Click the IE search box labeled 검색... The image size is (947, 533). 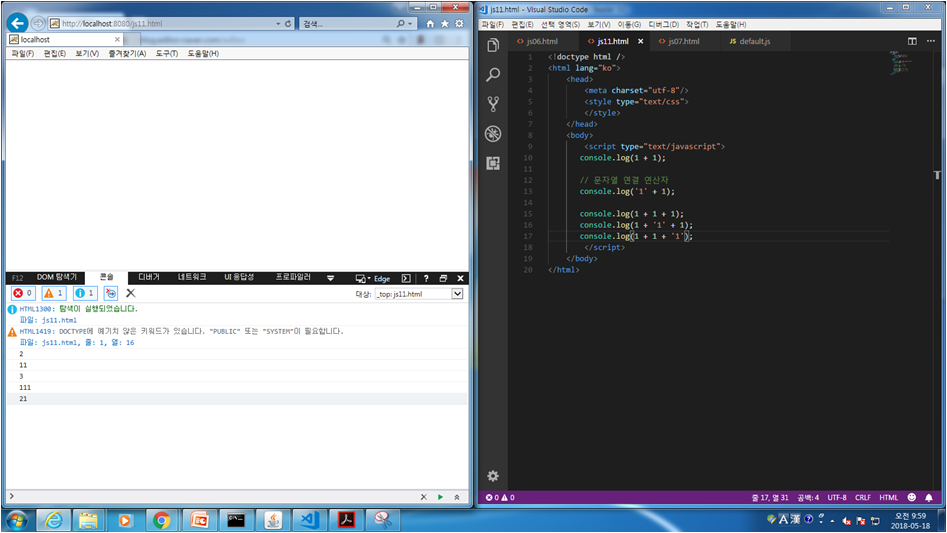pyautogui.click(x=347, y=24)
